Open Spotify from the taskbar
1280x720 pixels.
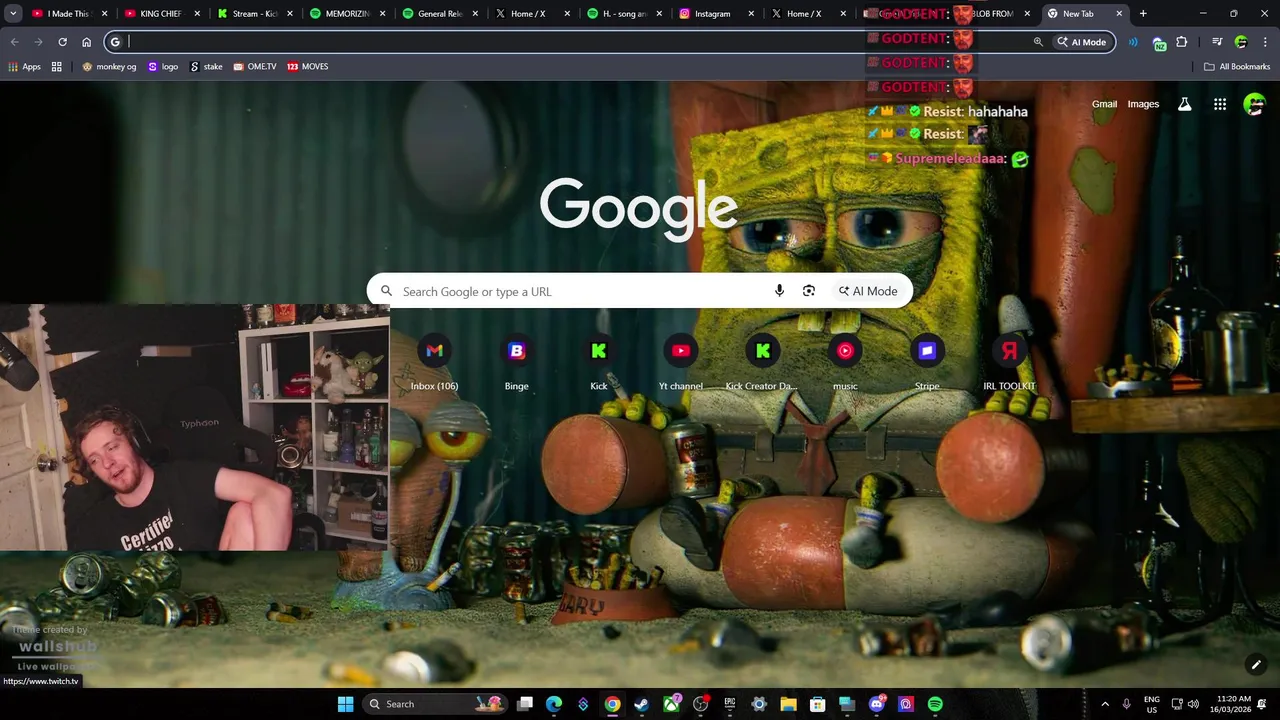(935, 704)
